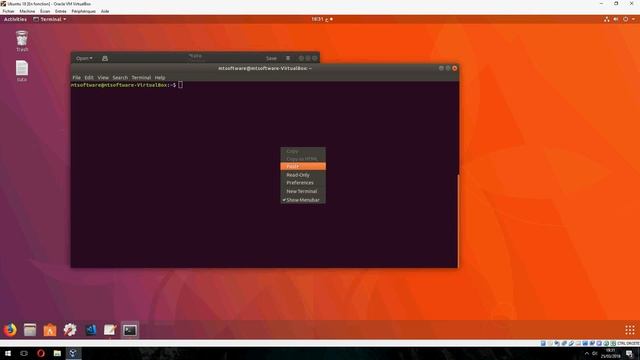640x360 pixels.
Task: Open Windows Task View icon
Action: (x=24, y=353)
